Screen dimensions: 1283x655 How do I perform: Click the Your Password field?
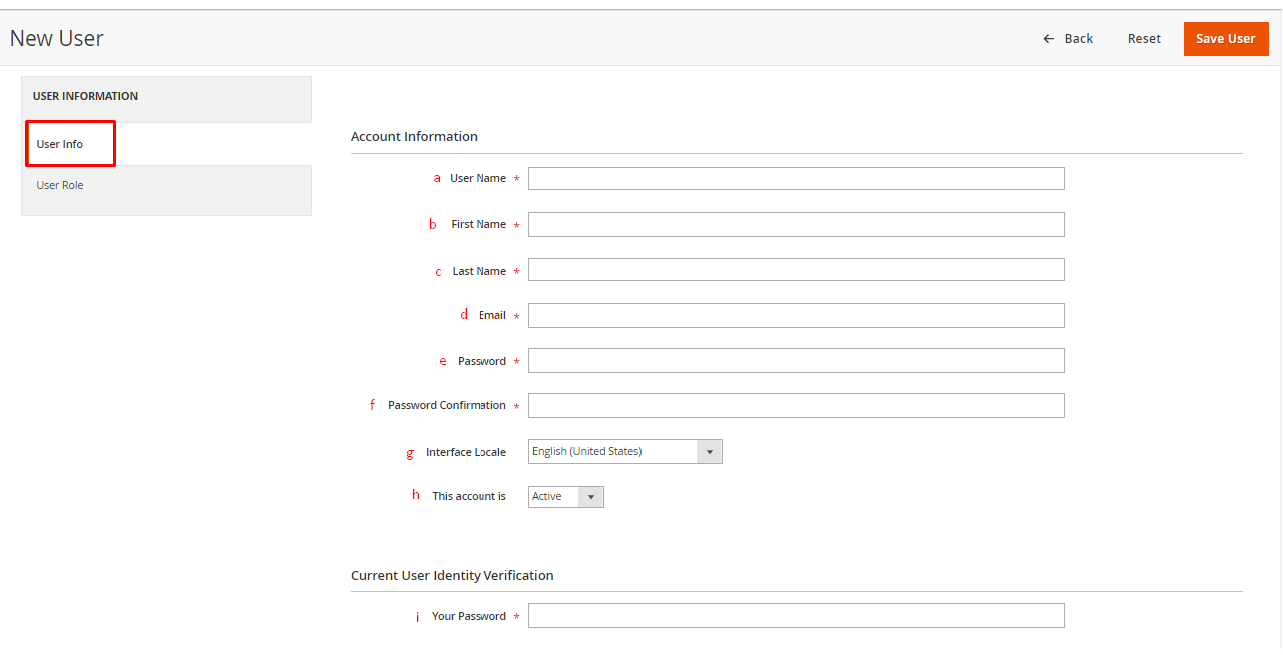796,615
